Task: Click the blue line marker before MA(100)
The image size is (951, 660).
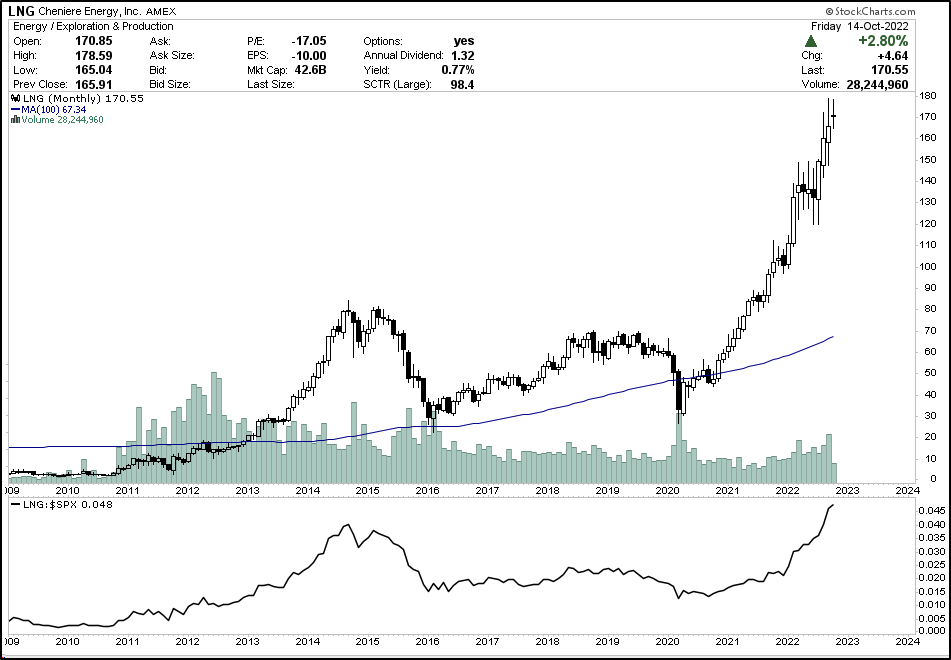Action: pos(15,110)
